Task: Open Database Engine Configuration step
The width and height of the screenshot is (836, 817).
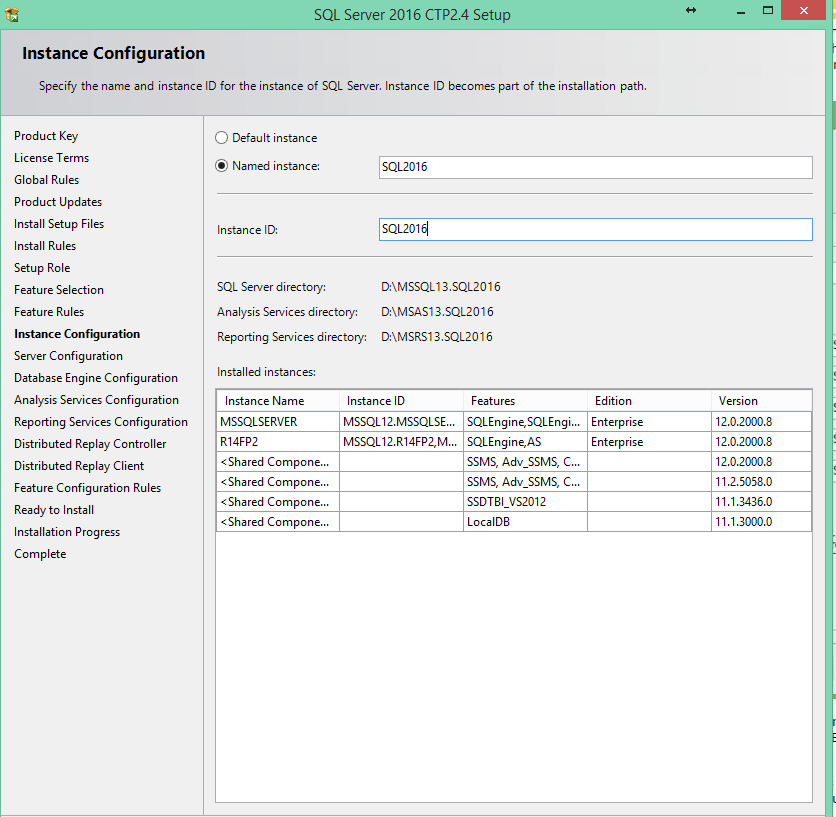Action: 95,378
